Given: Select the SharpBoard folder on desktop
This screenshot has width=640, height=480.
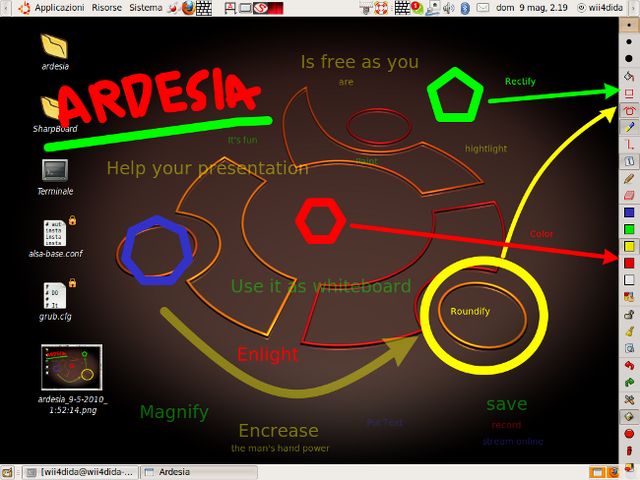Looking at the screenshot, I should (x=55, y=114).
